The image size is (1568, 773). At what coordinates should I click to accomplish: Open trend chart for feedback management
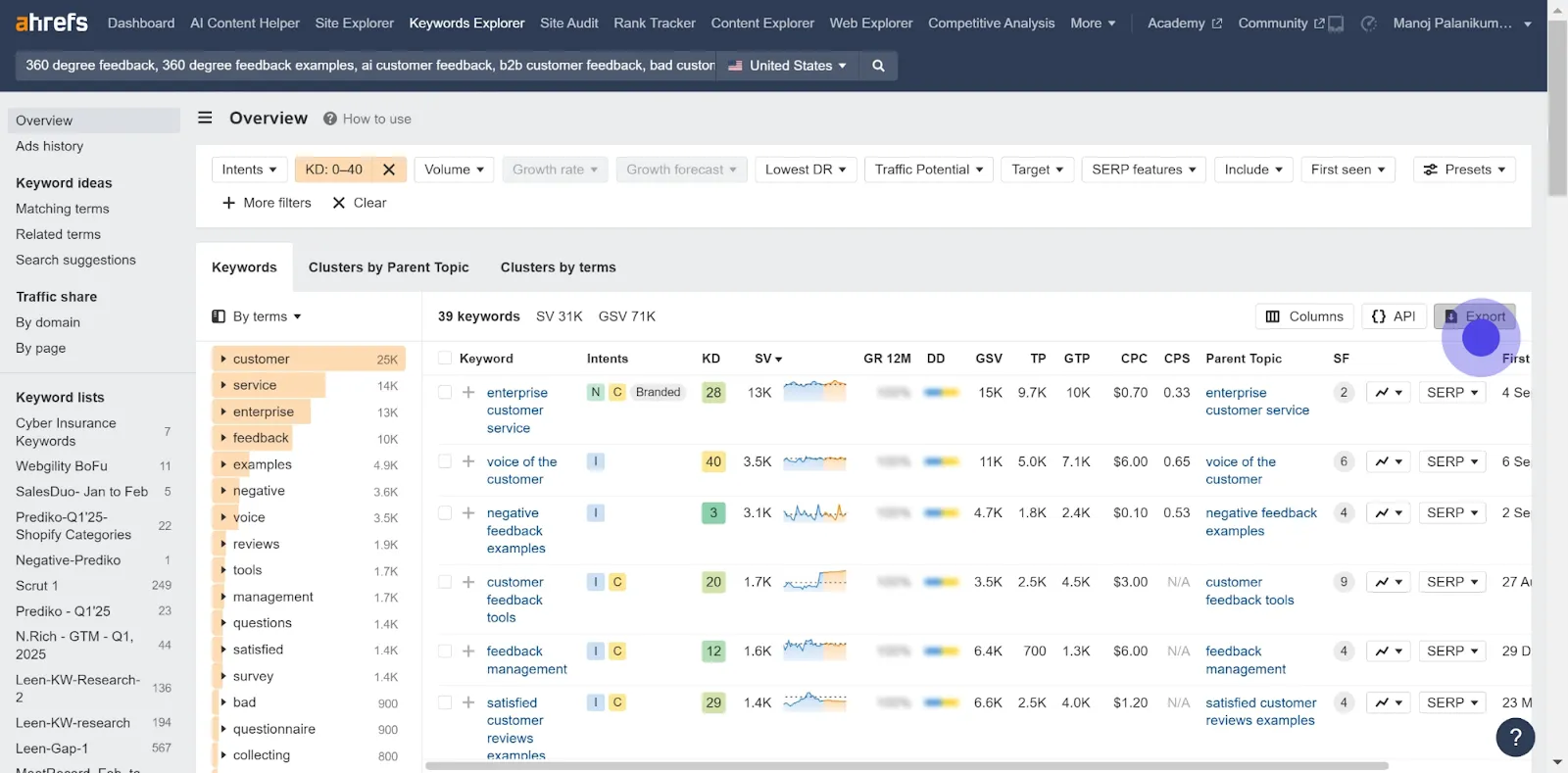[1389, 651]
